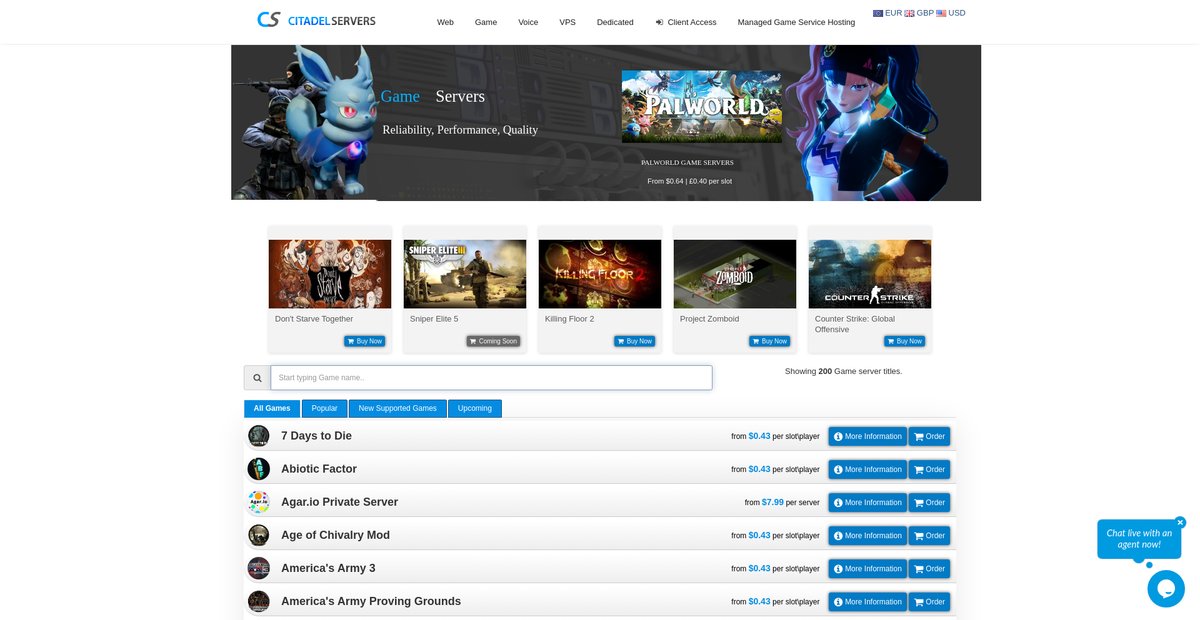Open America's Army Proving Grounds title
This screenshot has height=620, width=1200.
pyautogui.click(x=371, y=601)
